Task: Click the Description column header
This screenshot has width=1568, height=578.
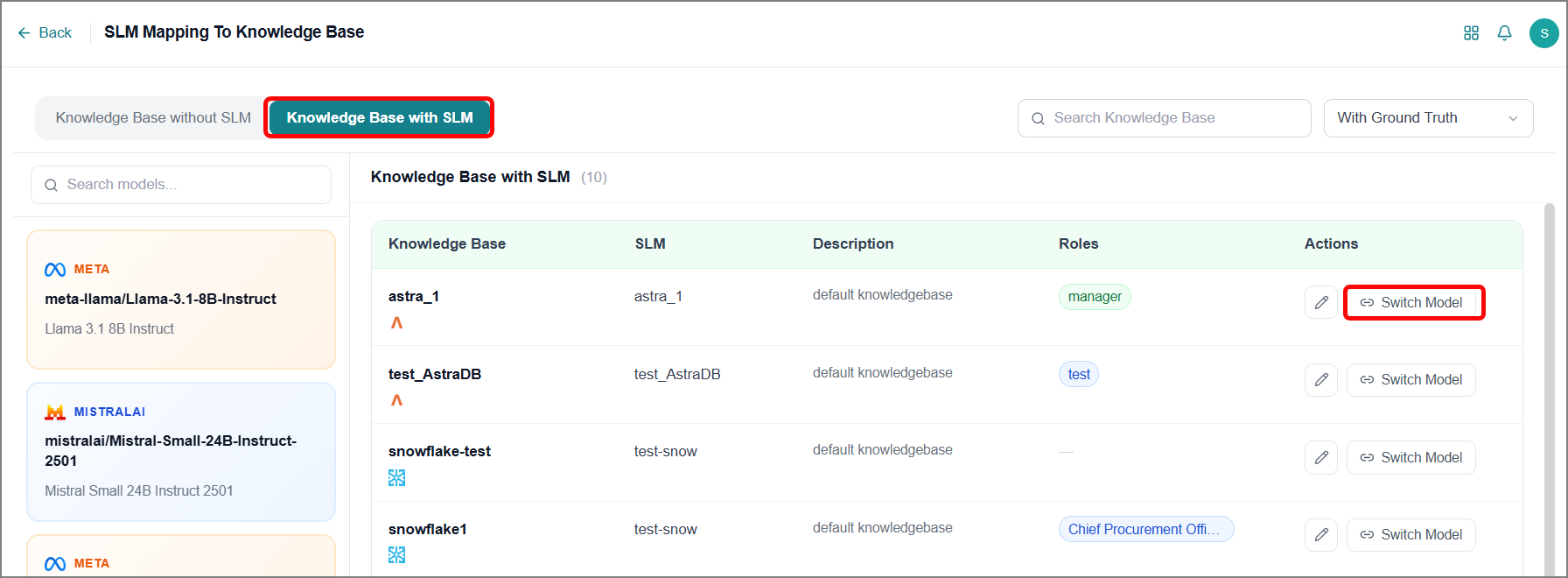Action: (x=853, y=243)
